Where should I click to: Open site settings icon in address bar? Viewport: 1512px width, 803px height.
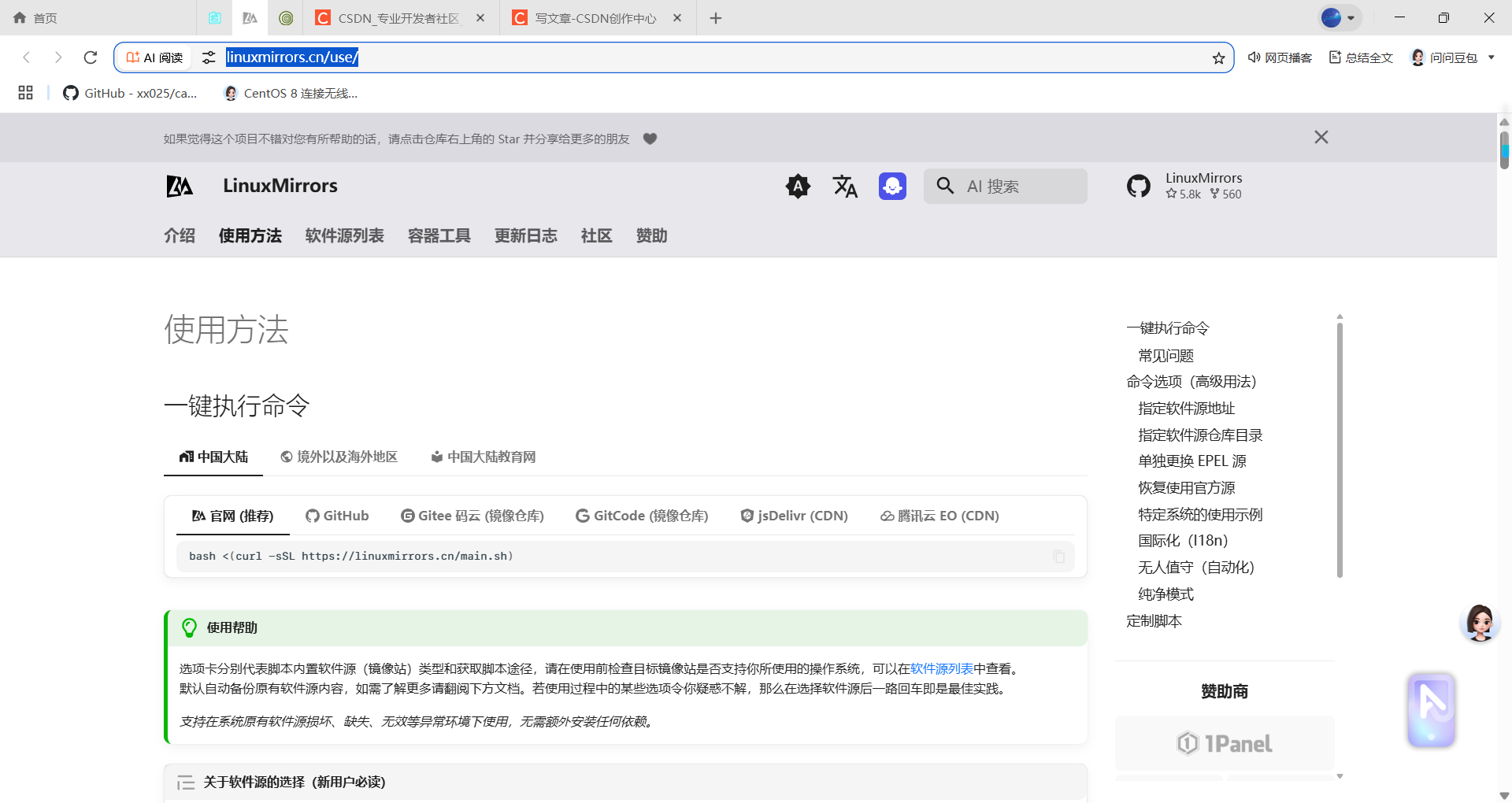tap(209, 57)
